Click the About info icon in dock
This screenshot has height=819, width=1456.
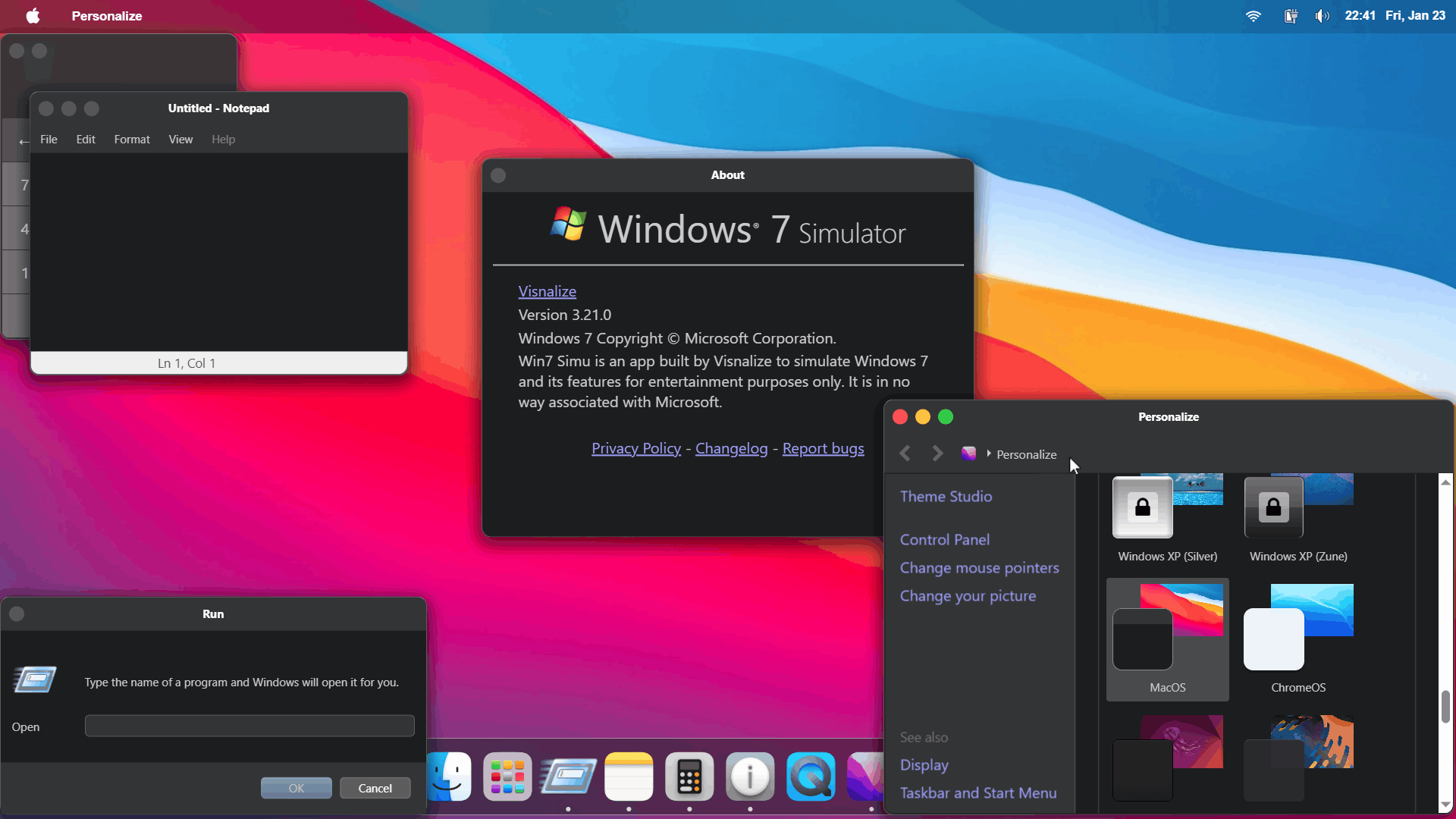click(750, 777)
